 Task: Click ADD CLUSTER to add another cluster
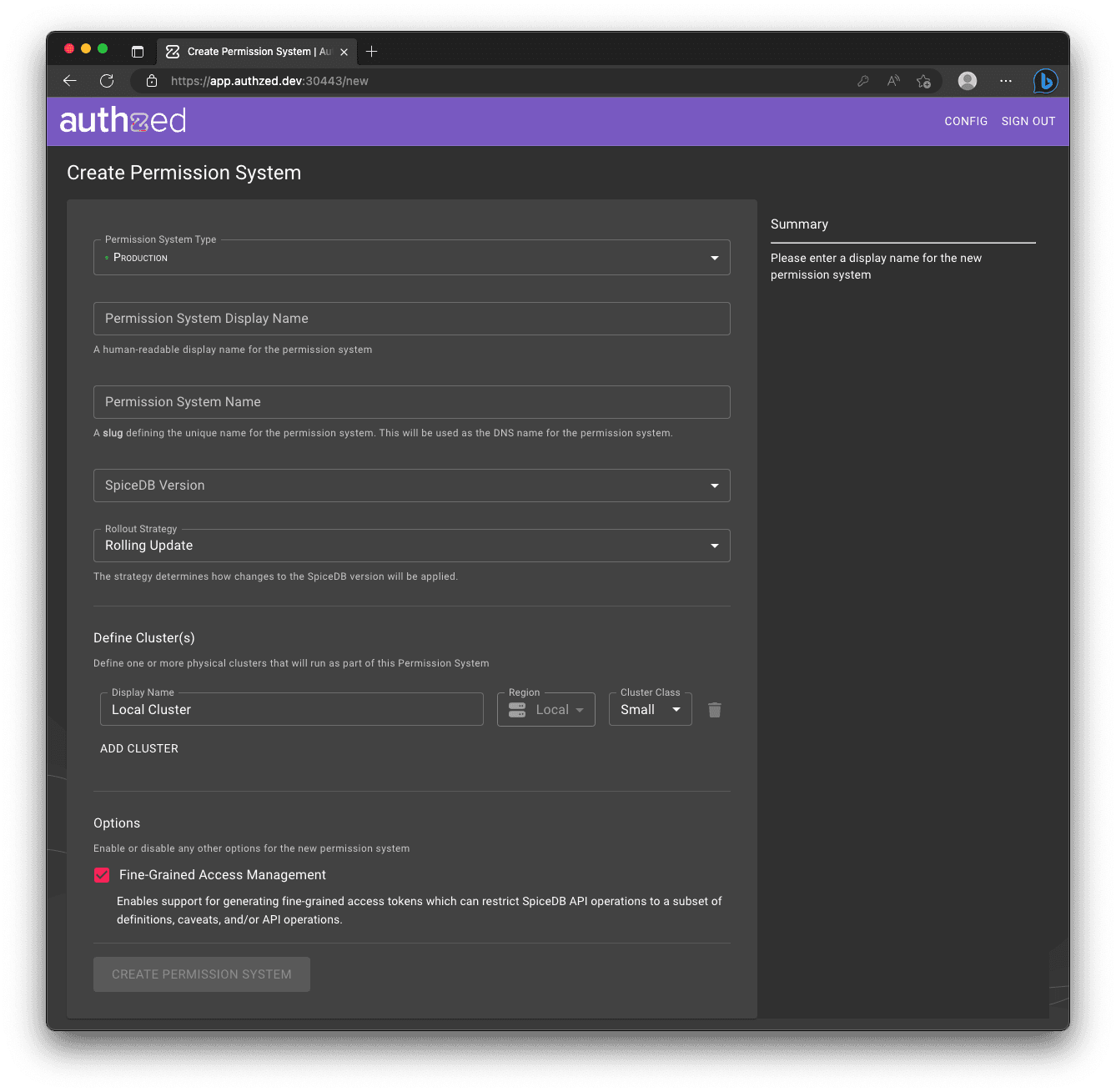138,748
